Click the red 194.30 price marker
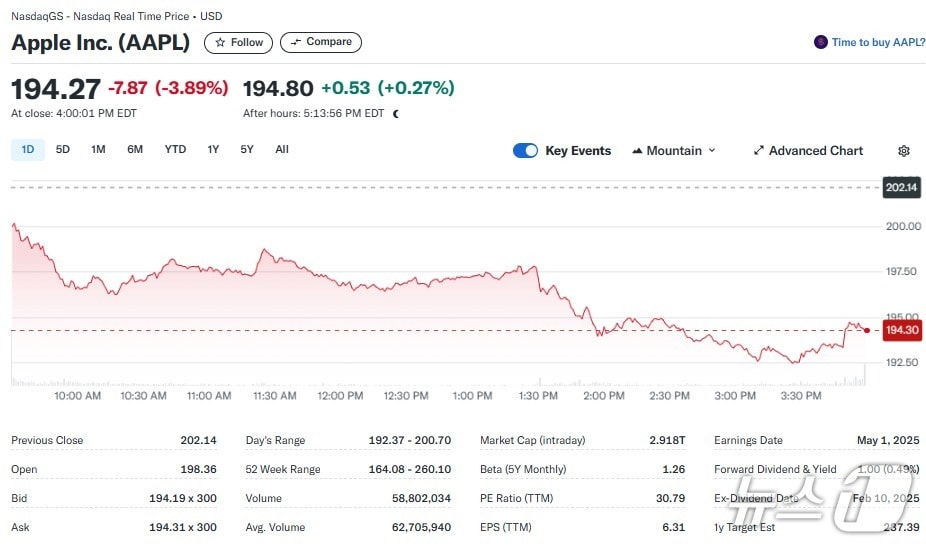The width and height of the screenshot is (926, 546). coord(901,330)
